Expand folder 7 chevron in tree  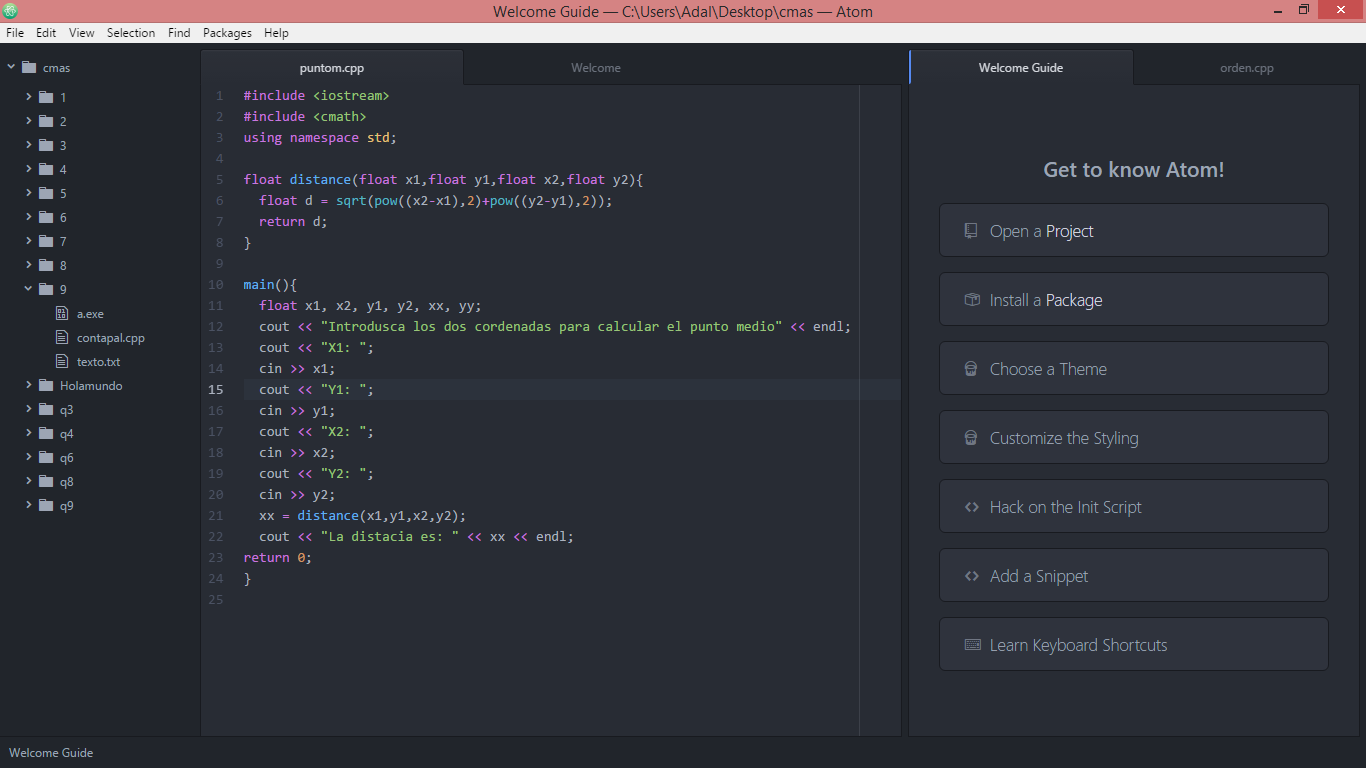coord(29,241)
